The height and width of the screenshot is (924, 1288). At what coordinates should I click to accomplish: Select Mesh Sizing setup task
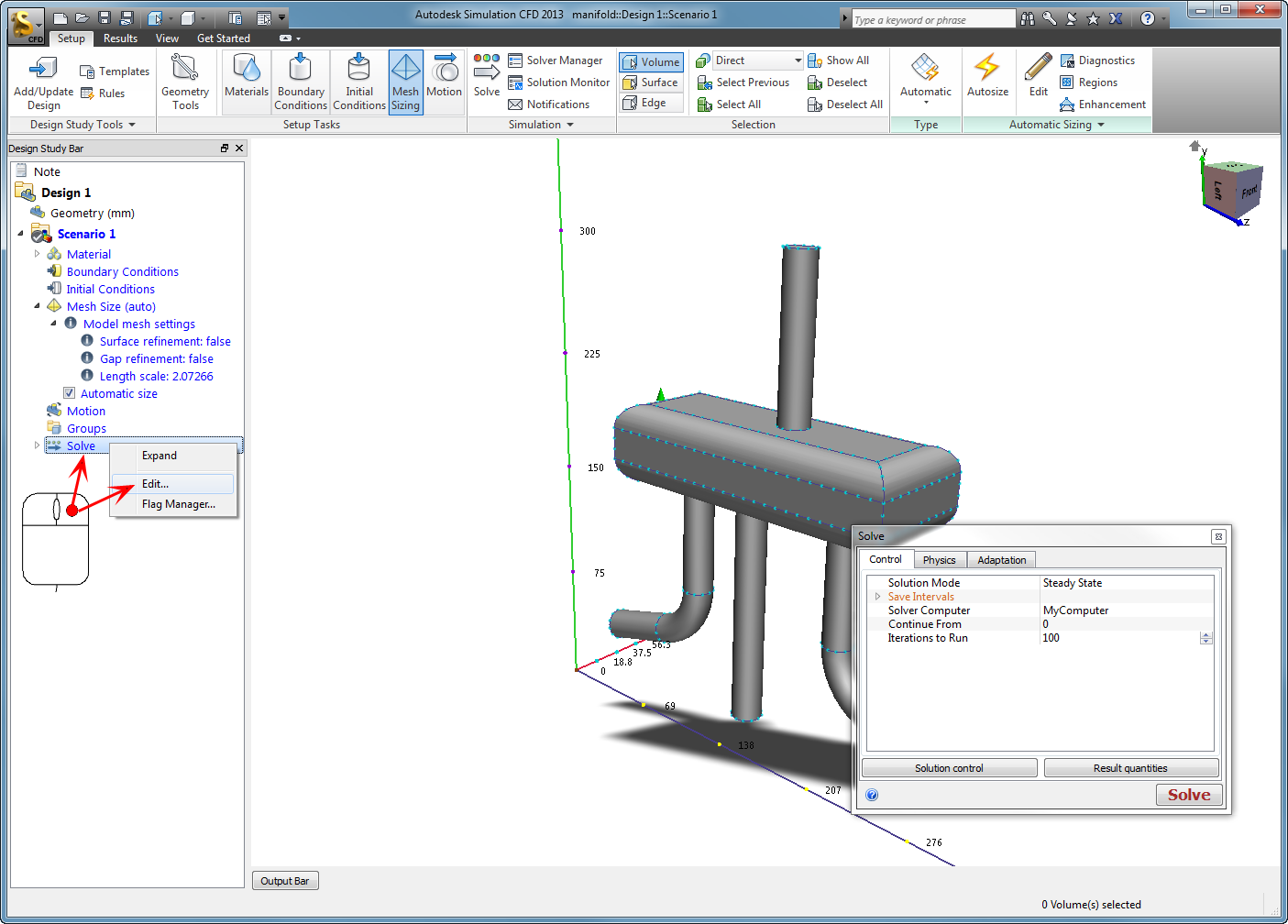[405, 82]
